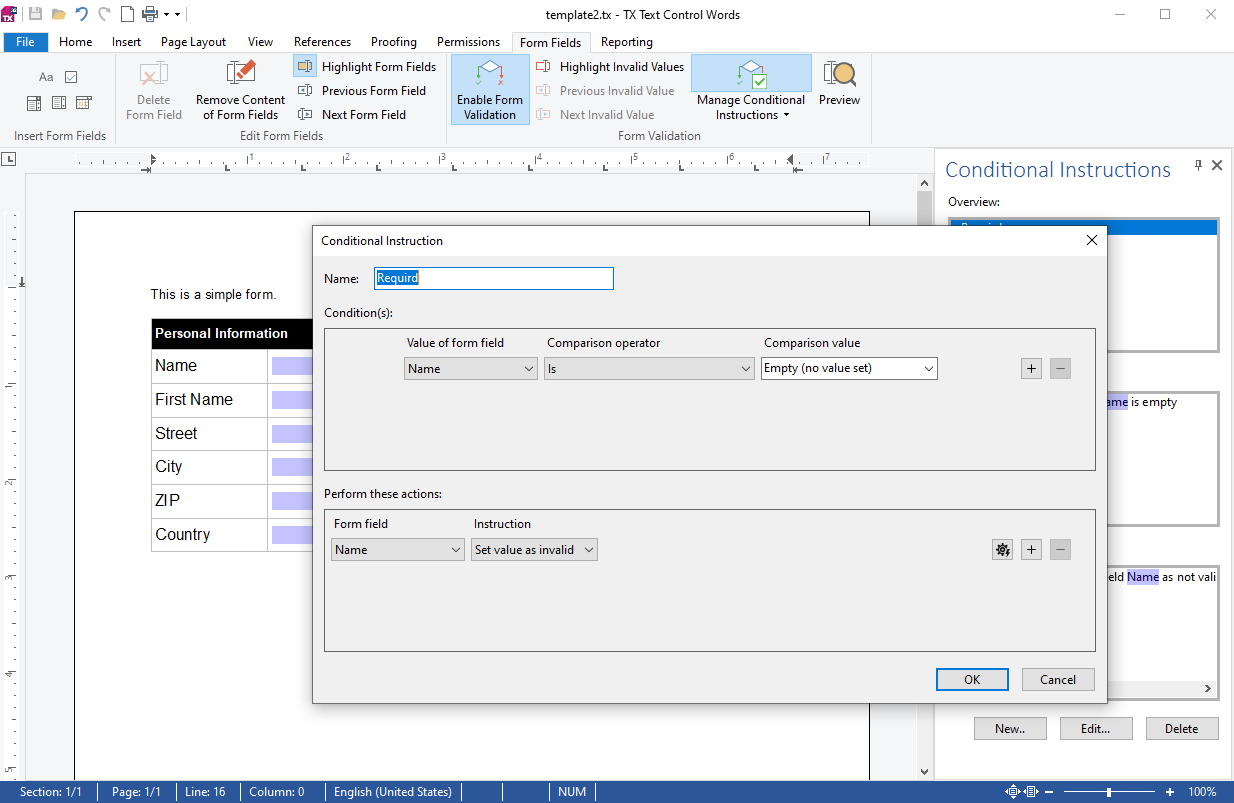Click the Name text input field
The height and width of the screenshot is (803, 1234).
pos(494,278)
